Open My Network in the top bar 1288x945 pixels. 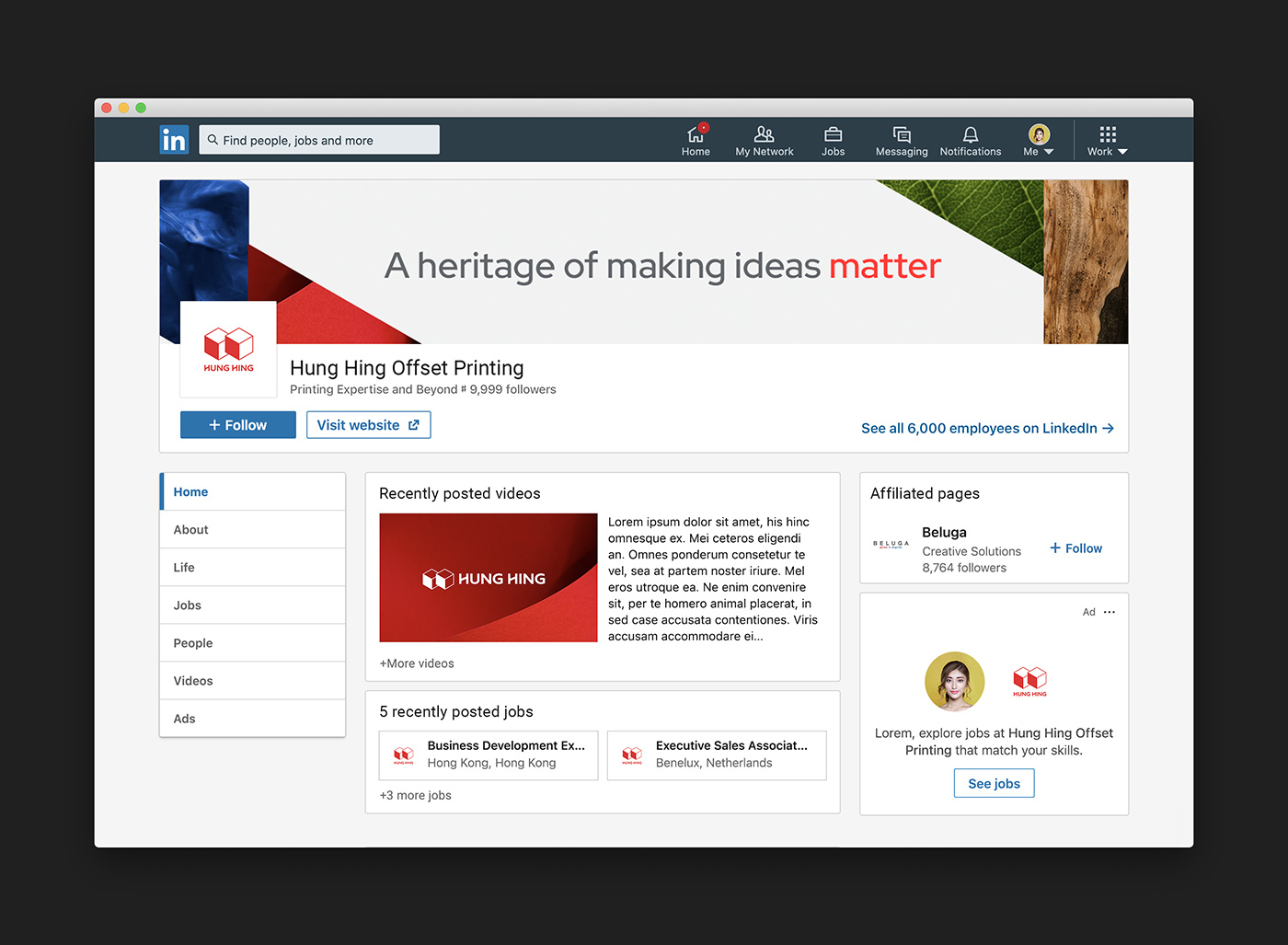pyautogui.click(x=764, y=140)
